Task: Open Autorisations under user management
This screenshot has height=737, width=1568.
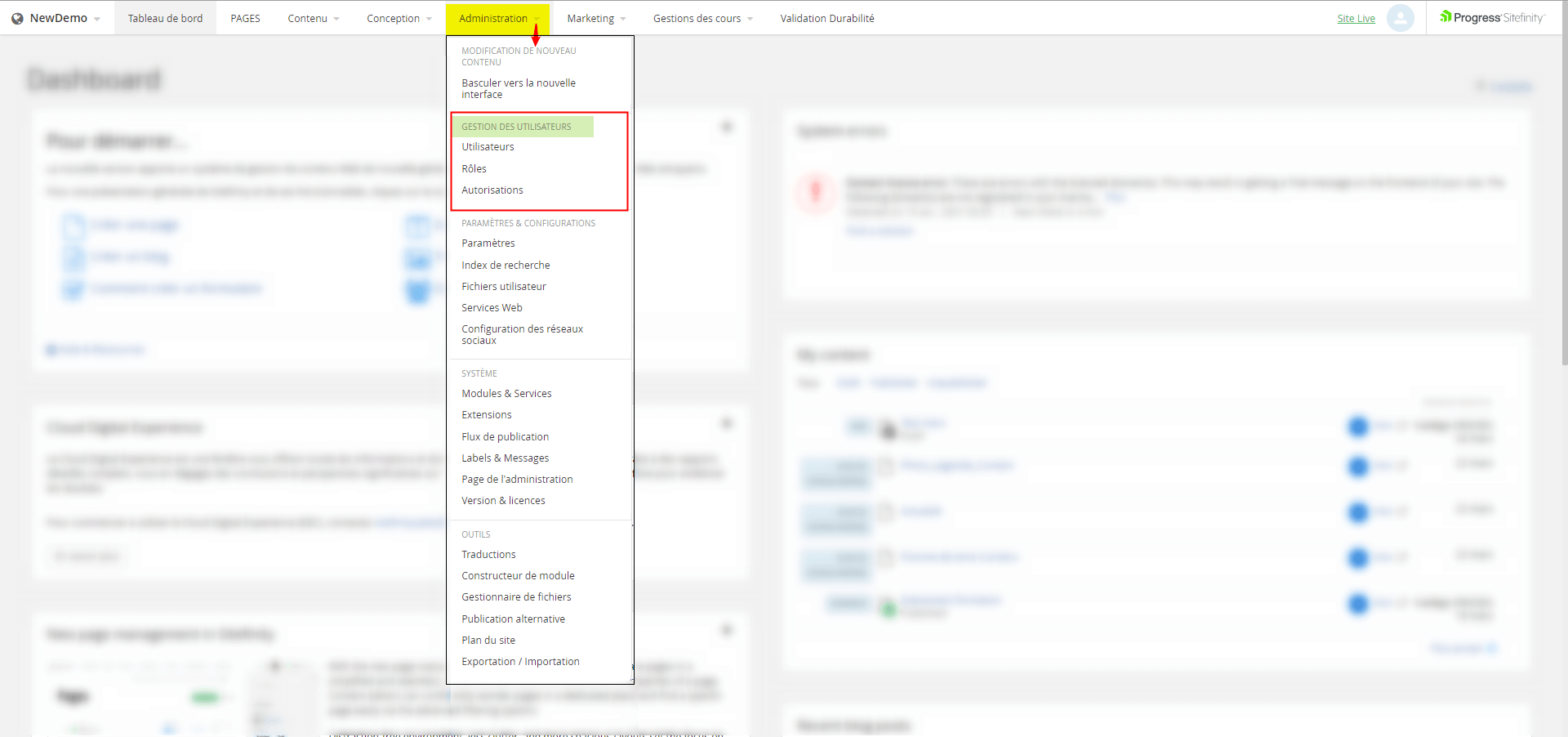Action: tap(492, 190)
